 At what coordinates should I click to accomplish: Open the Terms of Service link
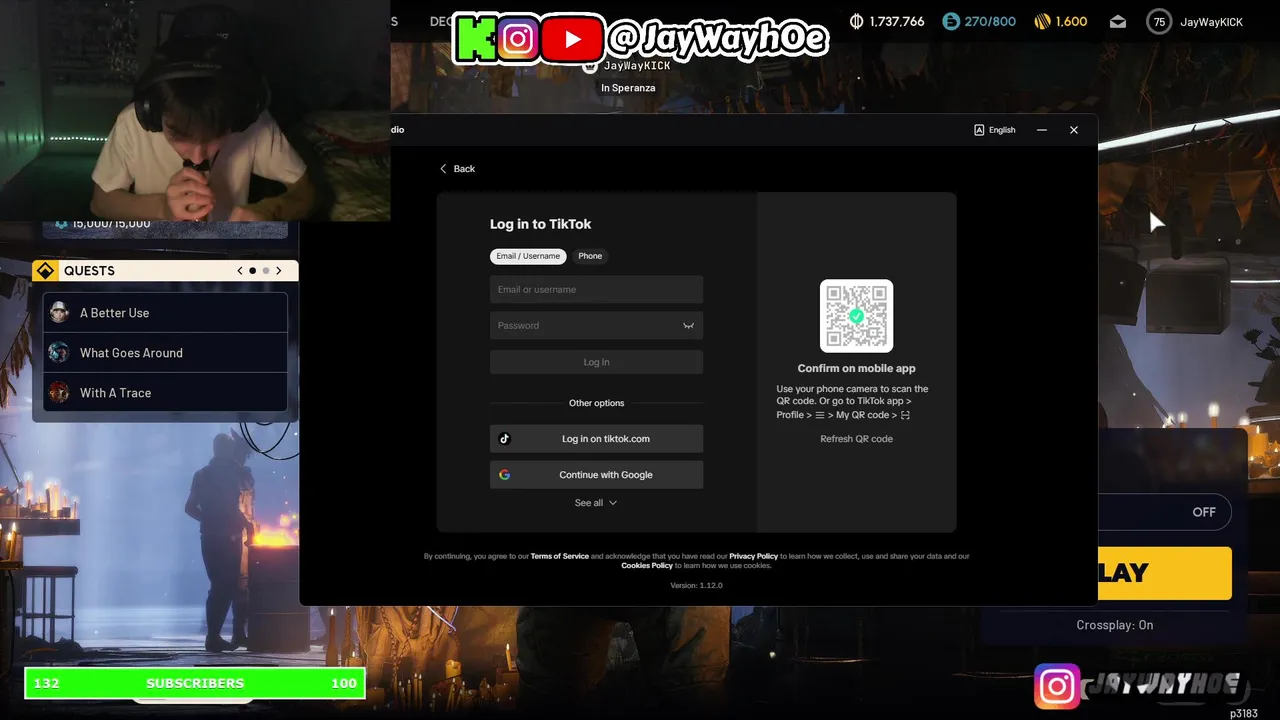(559, 556)
